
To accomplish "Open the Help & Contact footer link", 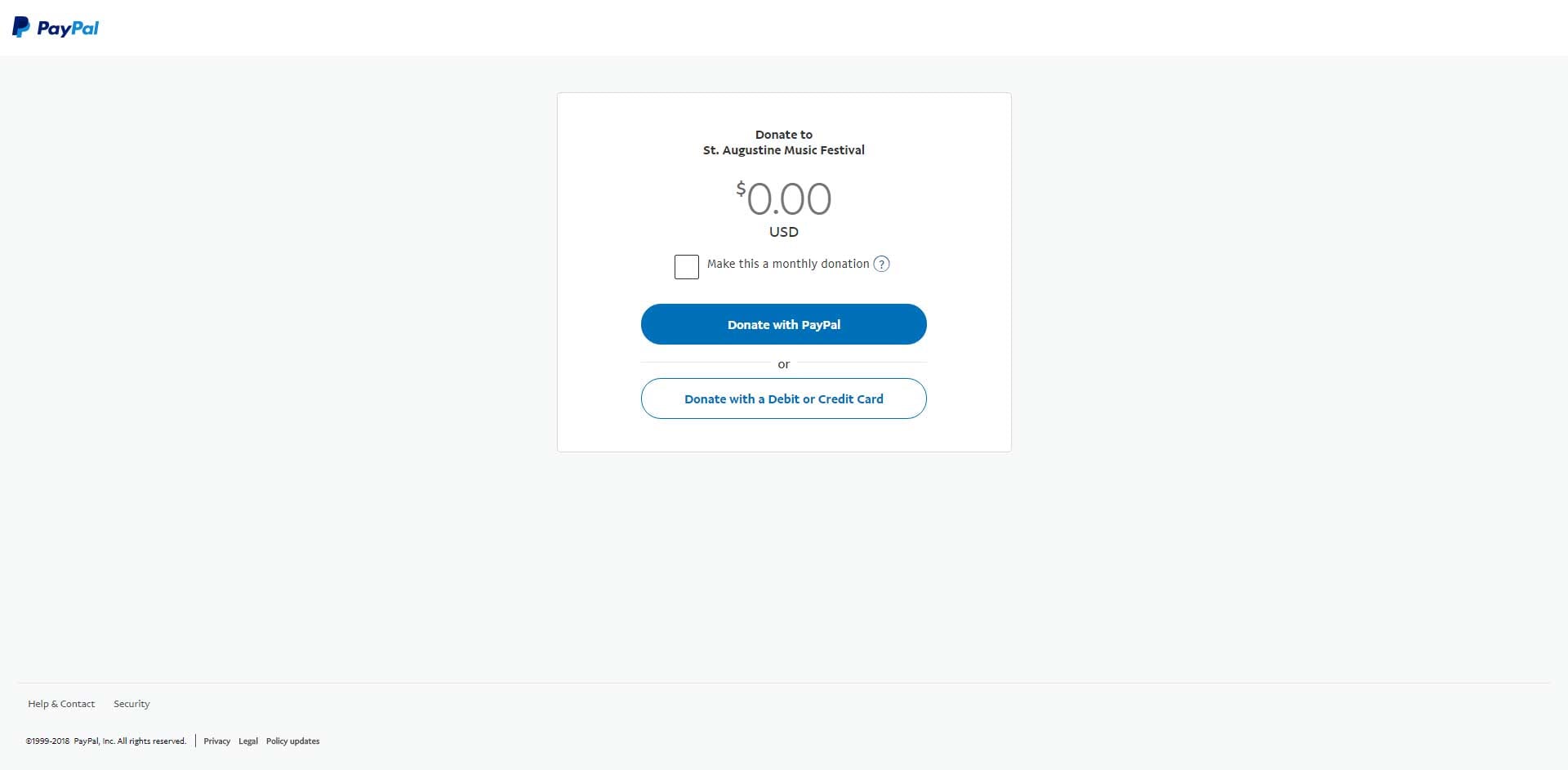I will (x=61, y=704).
